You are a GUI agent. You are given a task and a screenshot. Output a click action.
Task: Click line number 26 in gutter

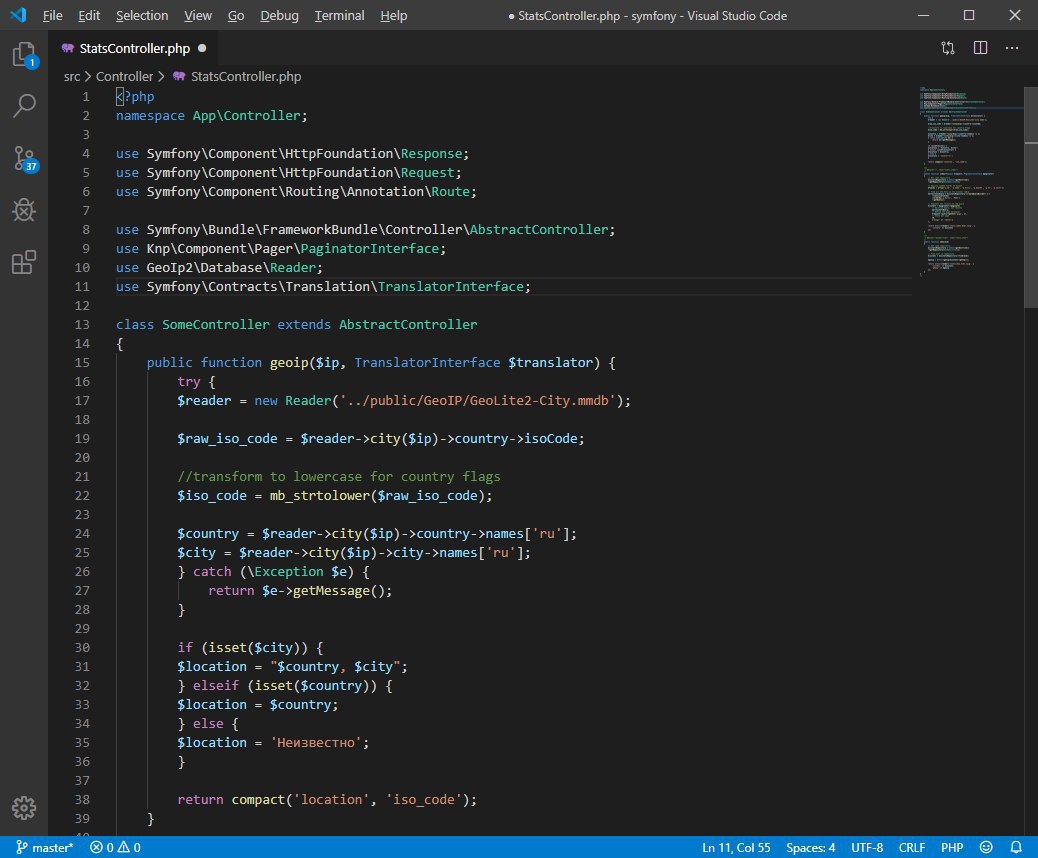[x=82, y=571]
